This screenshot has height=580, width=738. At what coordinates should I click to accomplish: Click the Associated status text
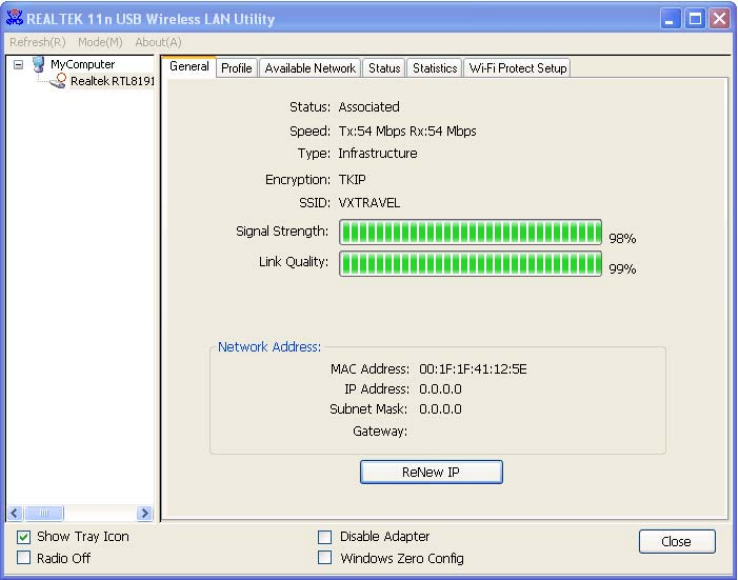click(x=369, y=107)
